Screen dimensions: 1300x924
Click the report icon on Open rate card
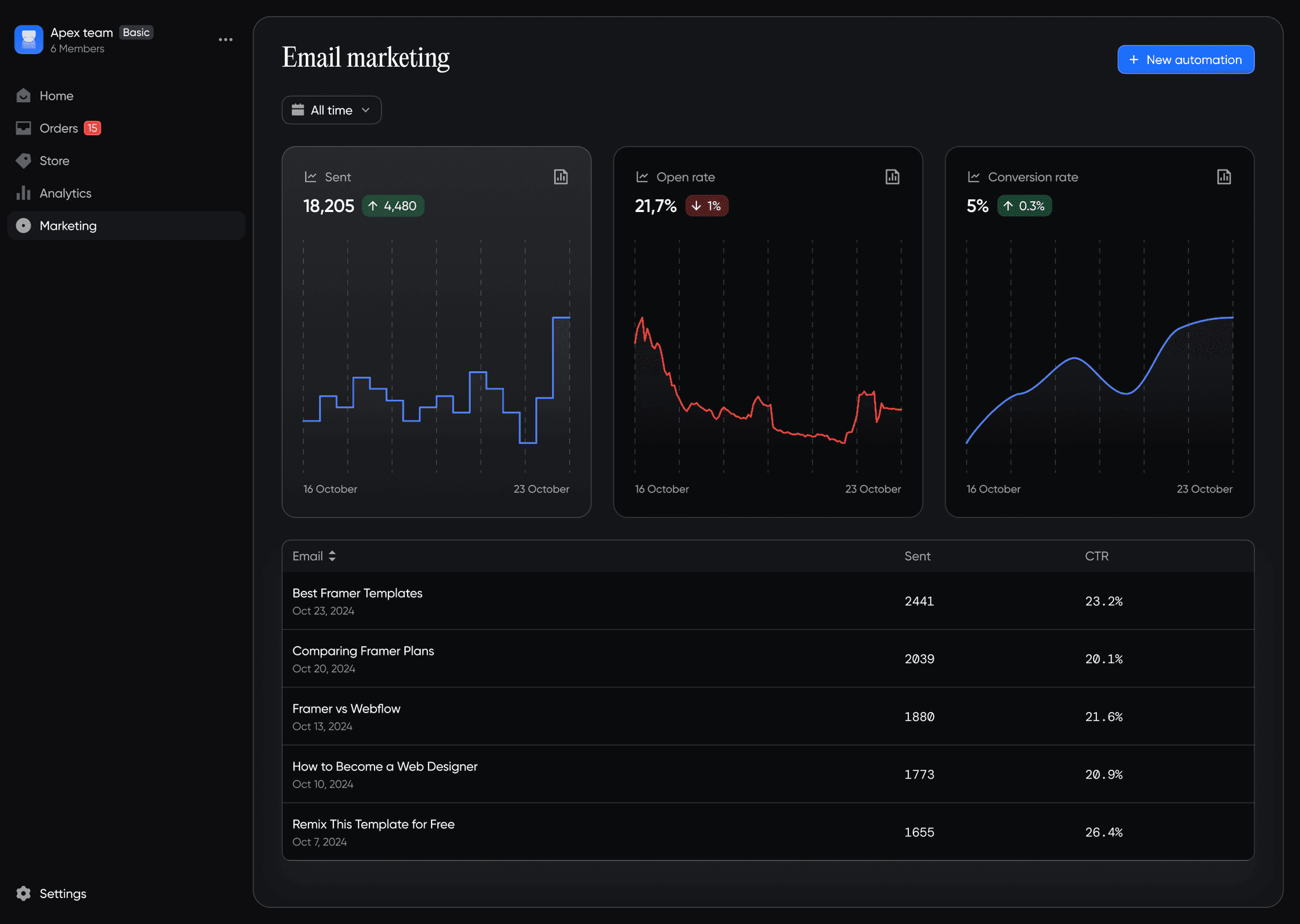892,177
